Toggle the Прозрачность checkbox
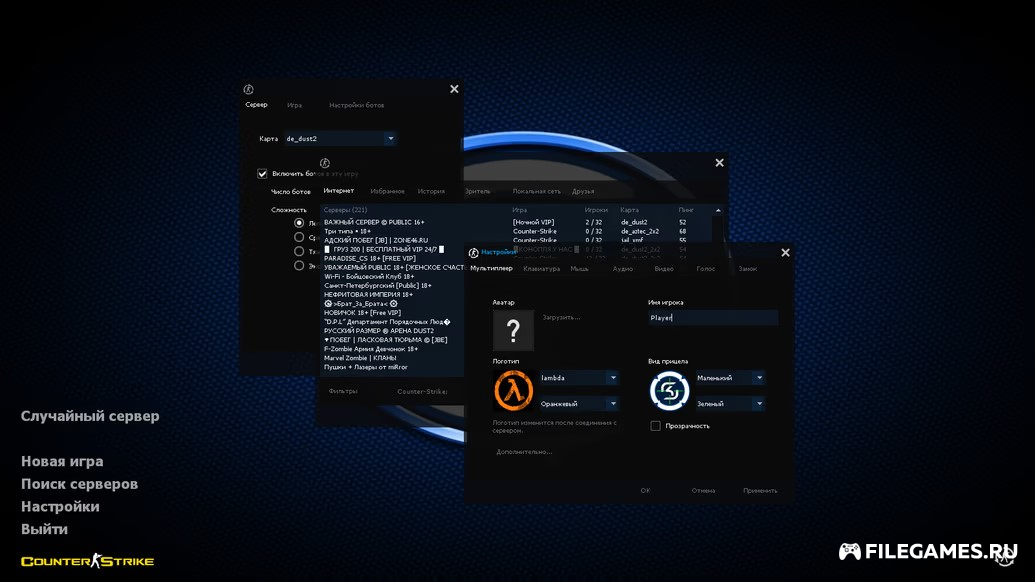Screen dimensions: 1035x582 [x=655, y=426]
